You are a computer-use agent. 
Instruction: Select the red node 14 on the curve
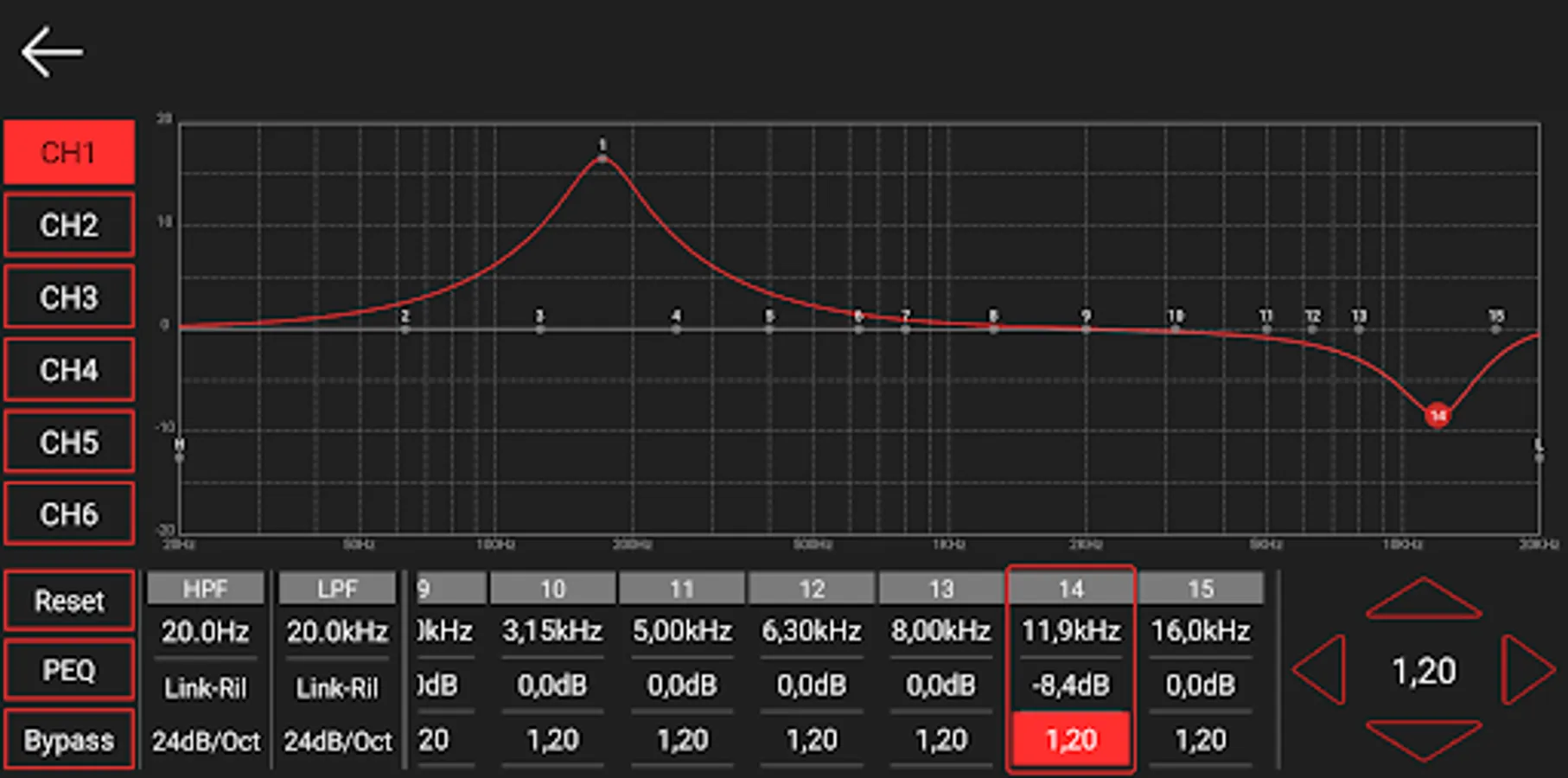coord(1437,416)
